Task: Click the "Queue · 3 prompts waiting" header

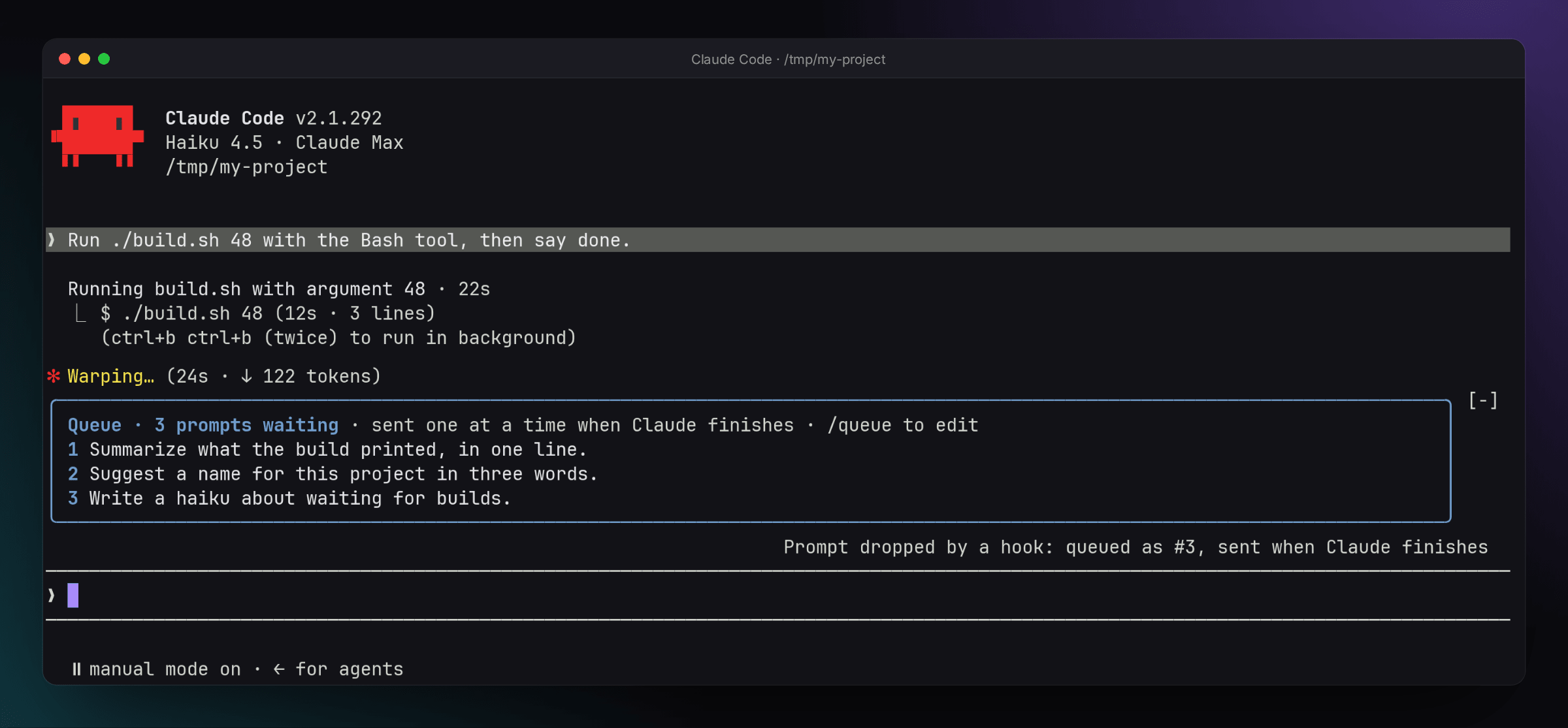Action: tap(203, 425)
